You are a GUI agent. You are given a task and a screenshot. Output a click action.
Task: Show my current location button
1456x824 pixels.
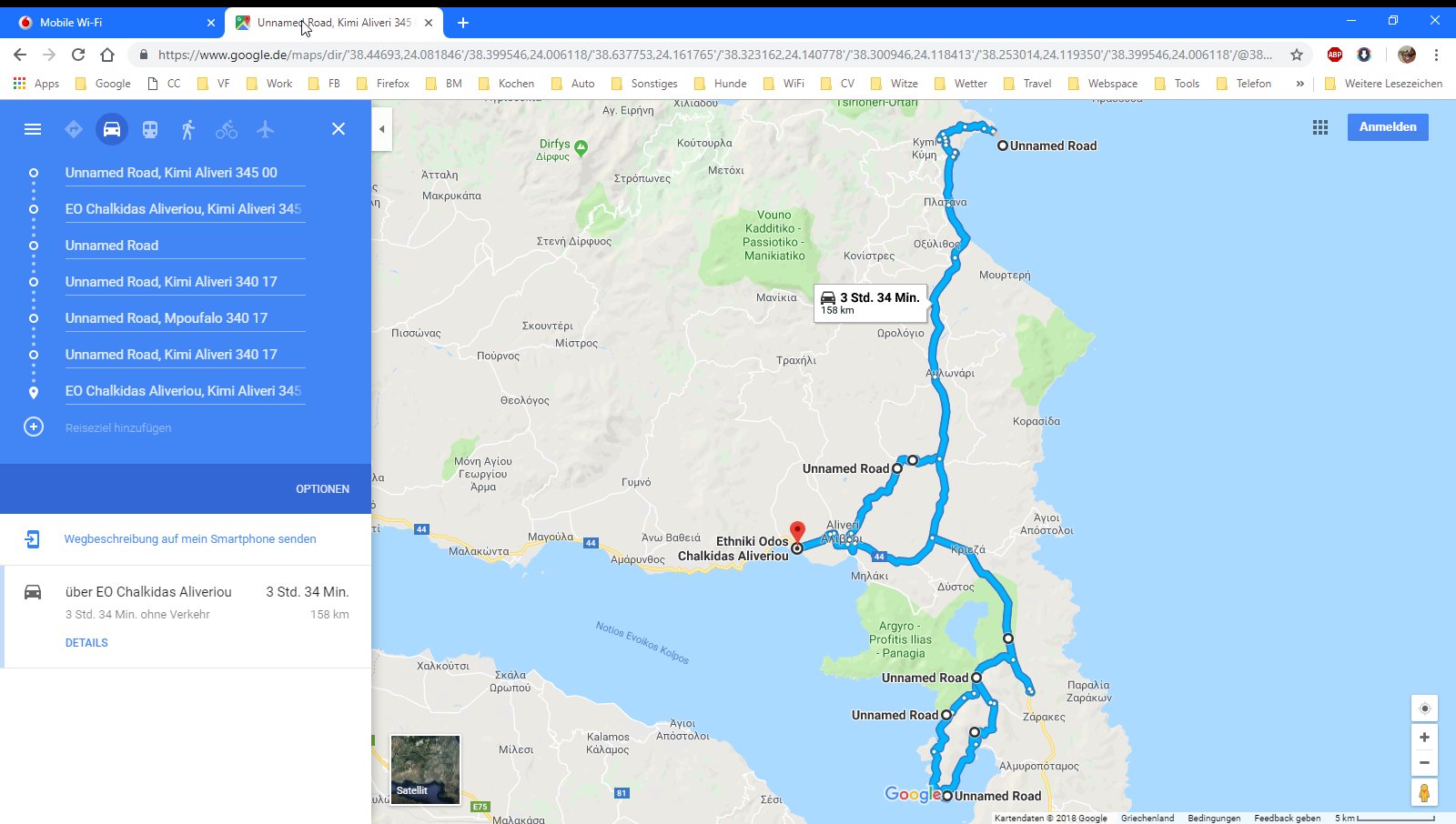(x=1425, y=708)
